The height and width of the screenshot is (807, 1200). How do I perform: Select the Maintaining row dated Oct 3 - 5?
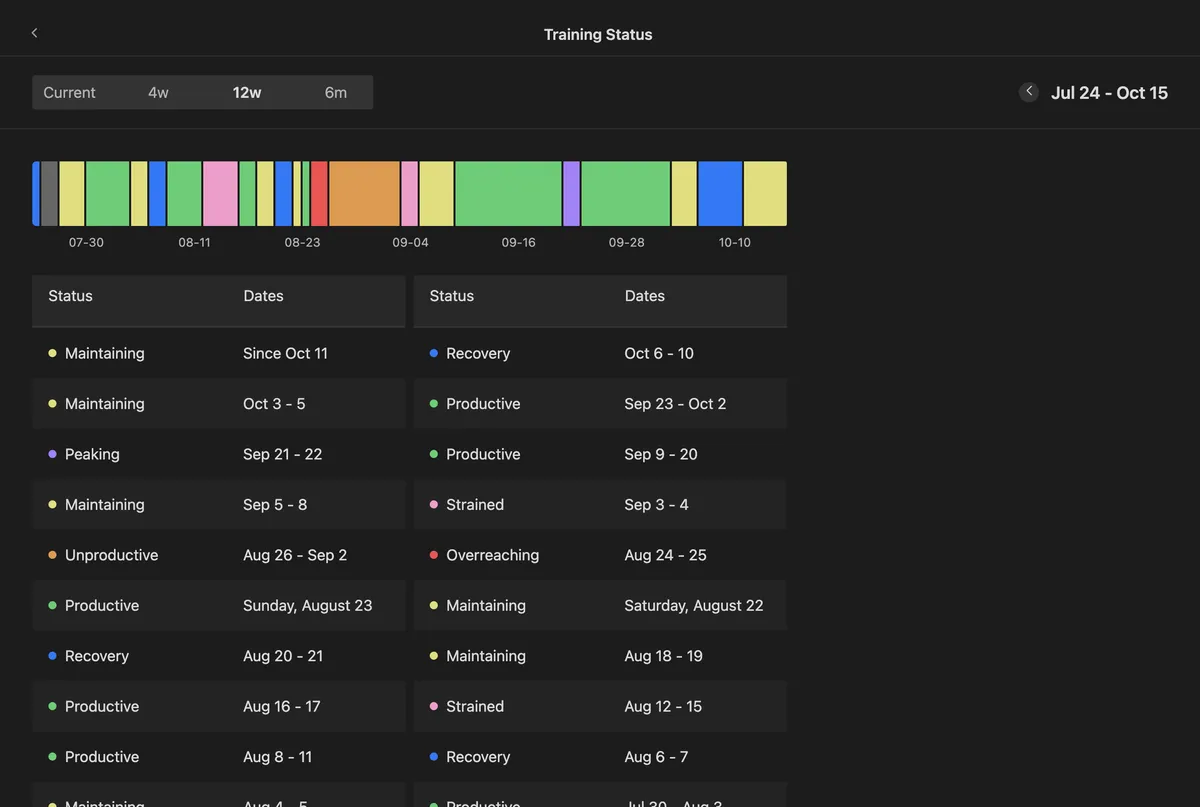point(218,404)
